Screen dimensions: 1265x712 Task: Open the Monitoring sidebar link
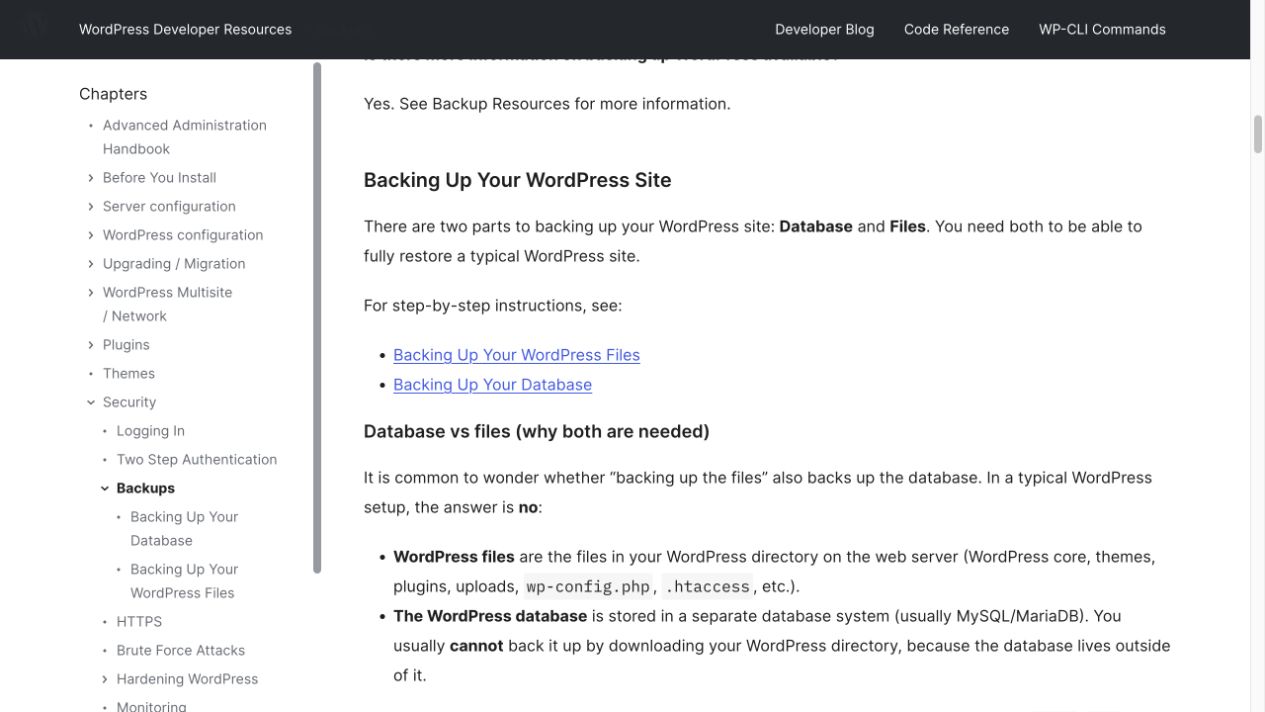pyautogui.click(x=151, y=705)
